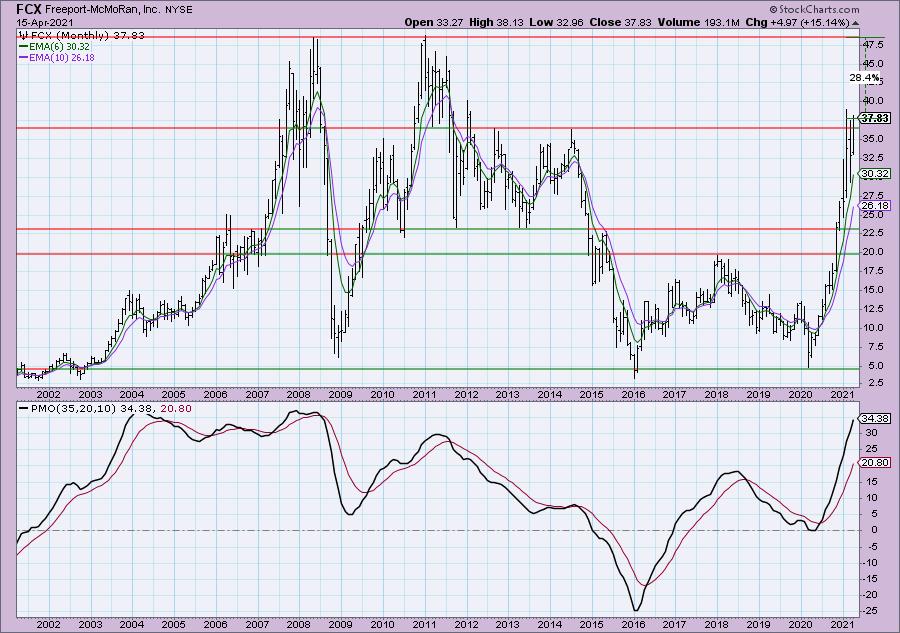Click the 2008 label under the price panel

pyautogui.click(x=299, y=395)
